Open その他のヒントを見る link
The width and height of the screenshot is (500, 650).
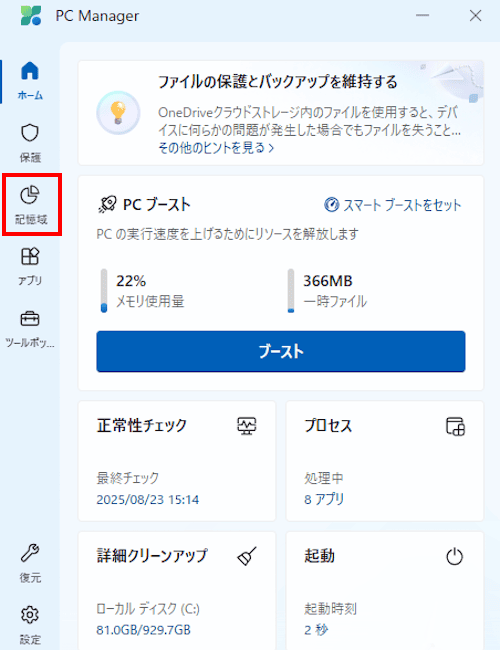[216, 148]
